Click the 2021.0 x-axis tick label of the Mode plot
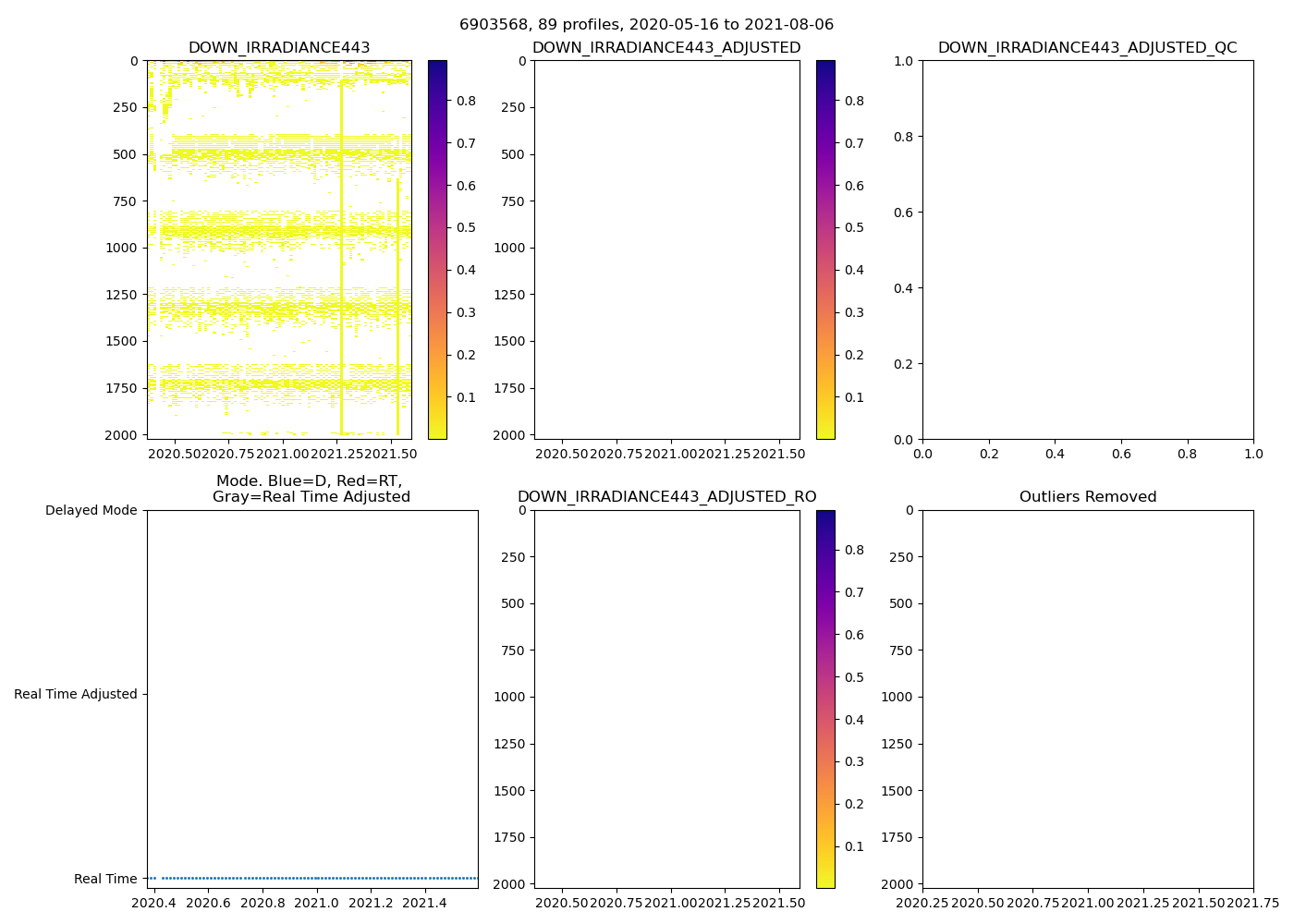This screenshot has width=1294, height=924. [x=318, y=903]
